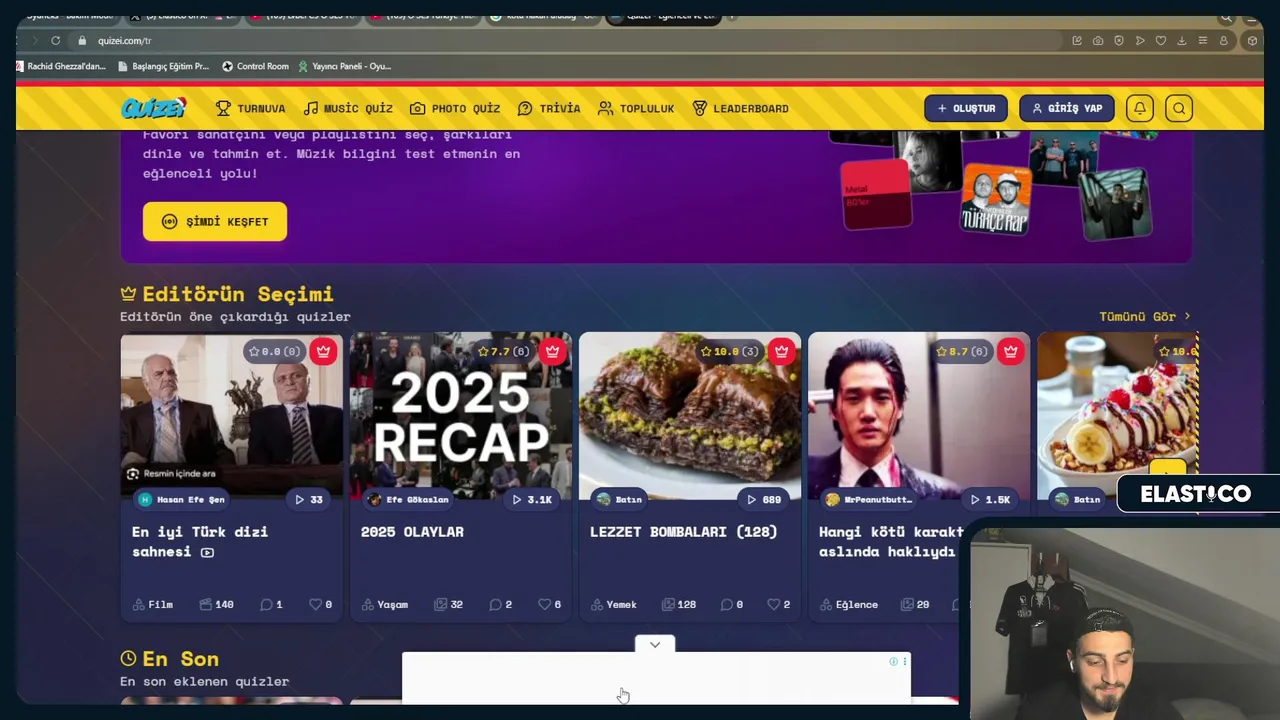Click the 1.5K plays counter
The height and width of the screenshot is (720, 1280).
coord(990,499)
